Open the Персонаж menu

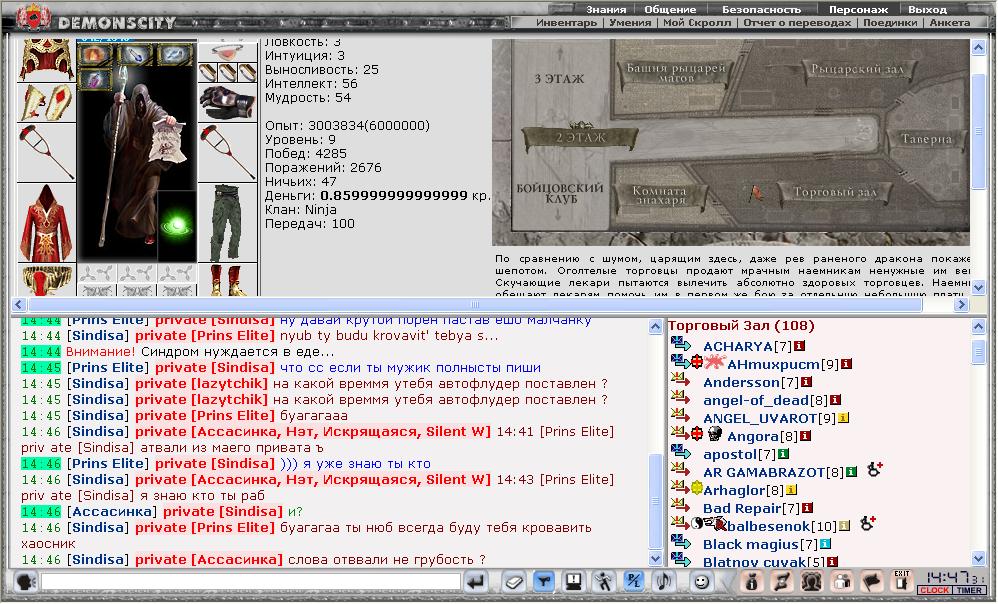click(859, 10)
